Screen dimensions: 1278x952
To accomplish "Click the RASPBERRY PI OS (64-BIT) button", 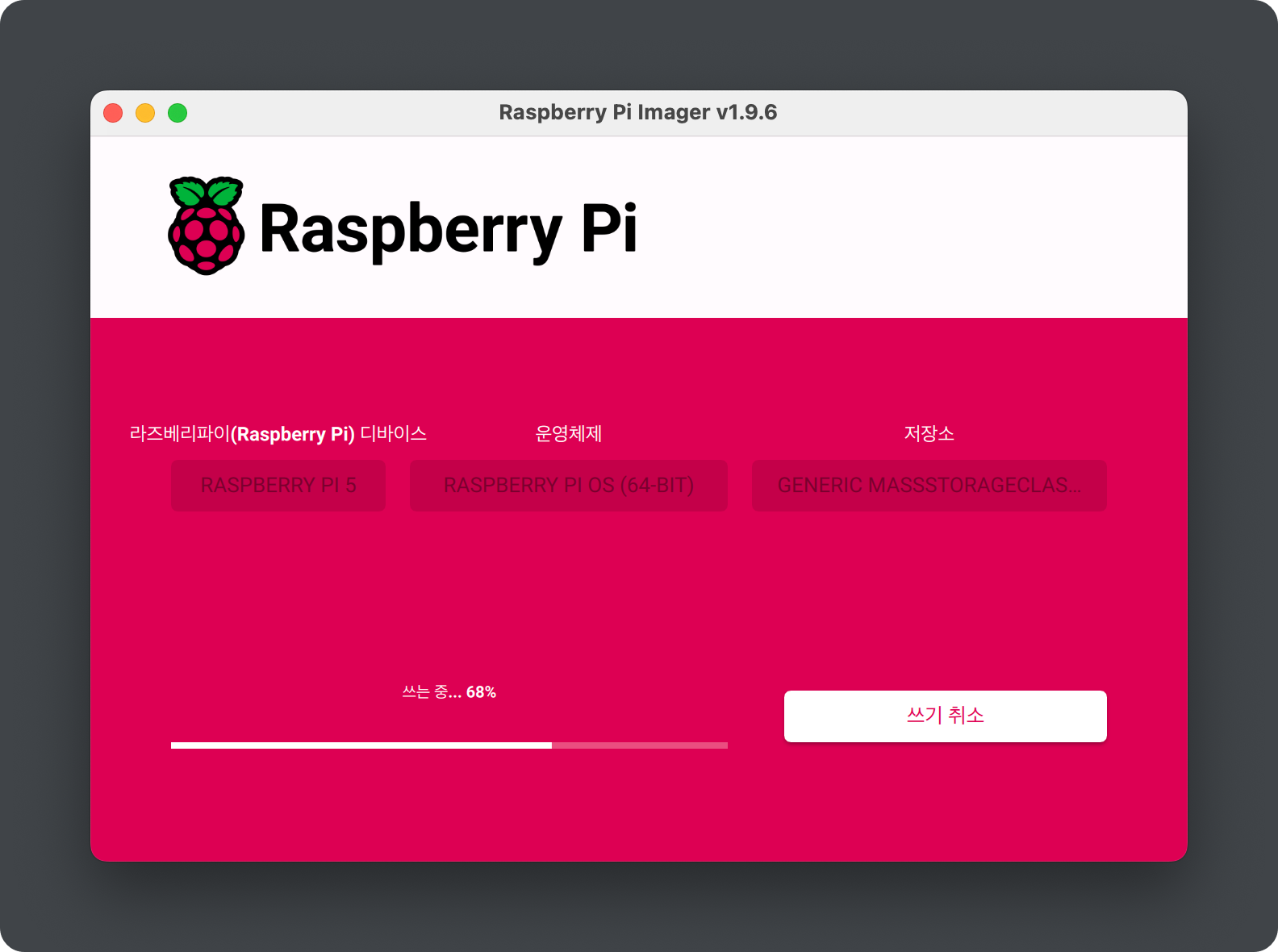I will (569, 485).
